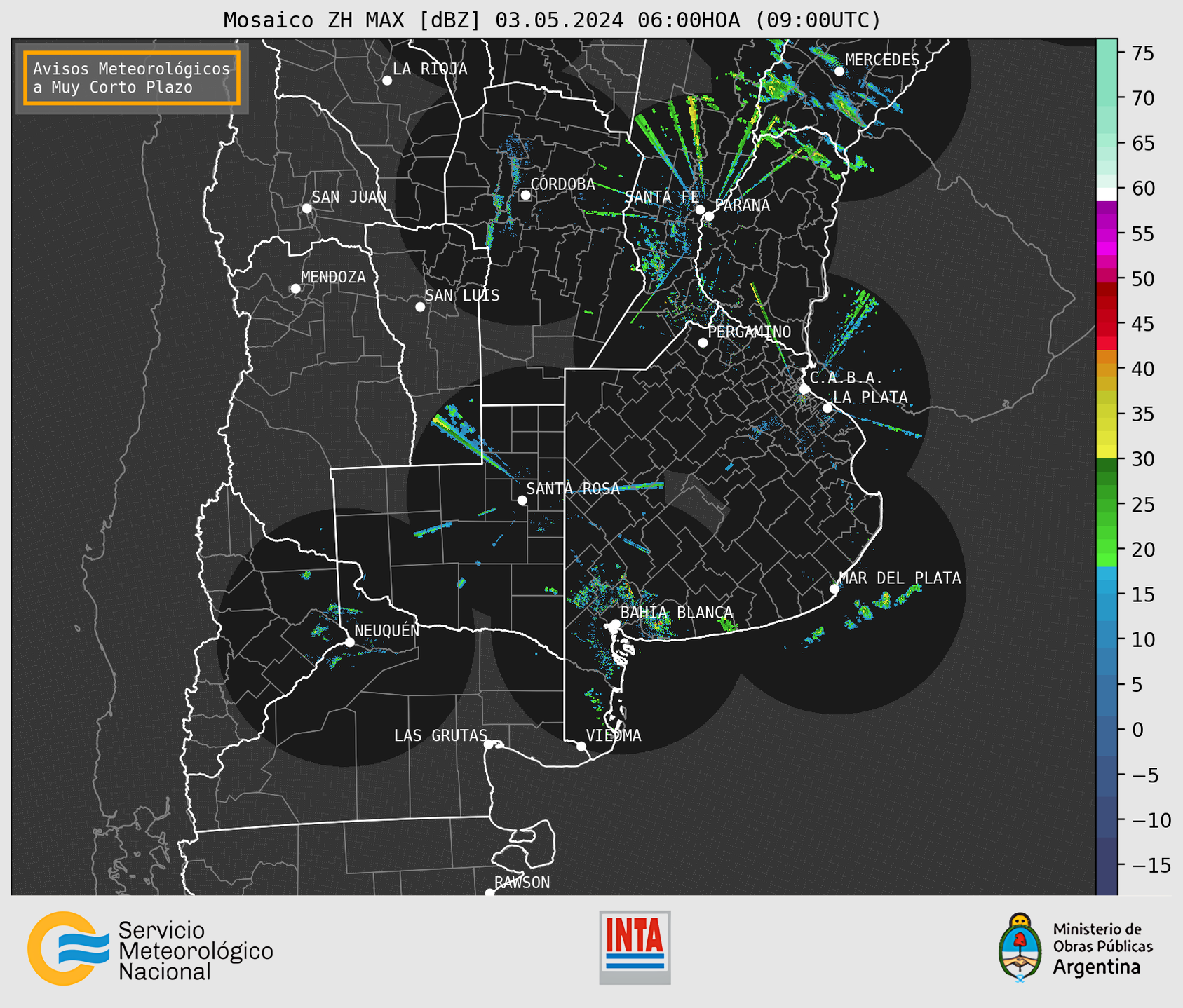
Task: Click the 'RAWSON' city label
Action: [x=522, y=883]
